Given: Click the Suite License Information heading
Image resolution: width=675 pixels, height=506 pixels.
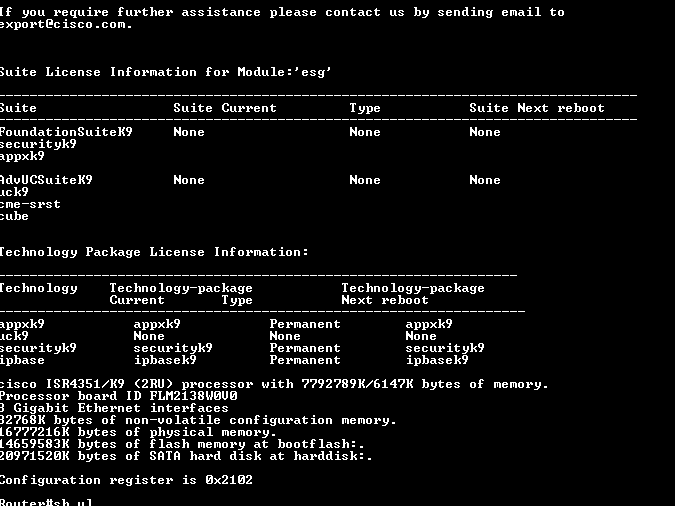Looking at the screenshot, I should tap(165, 72).
